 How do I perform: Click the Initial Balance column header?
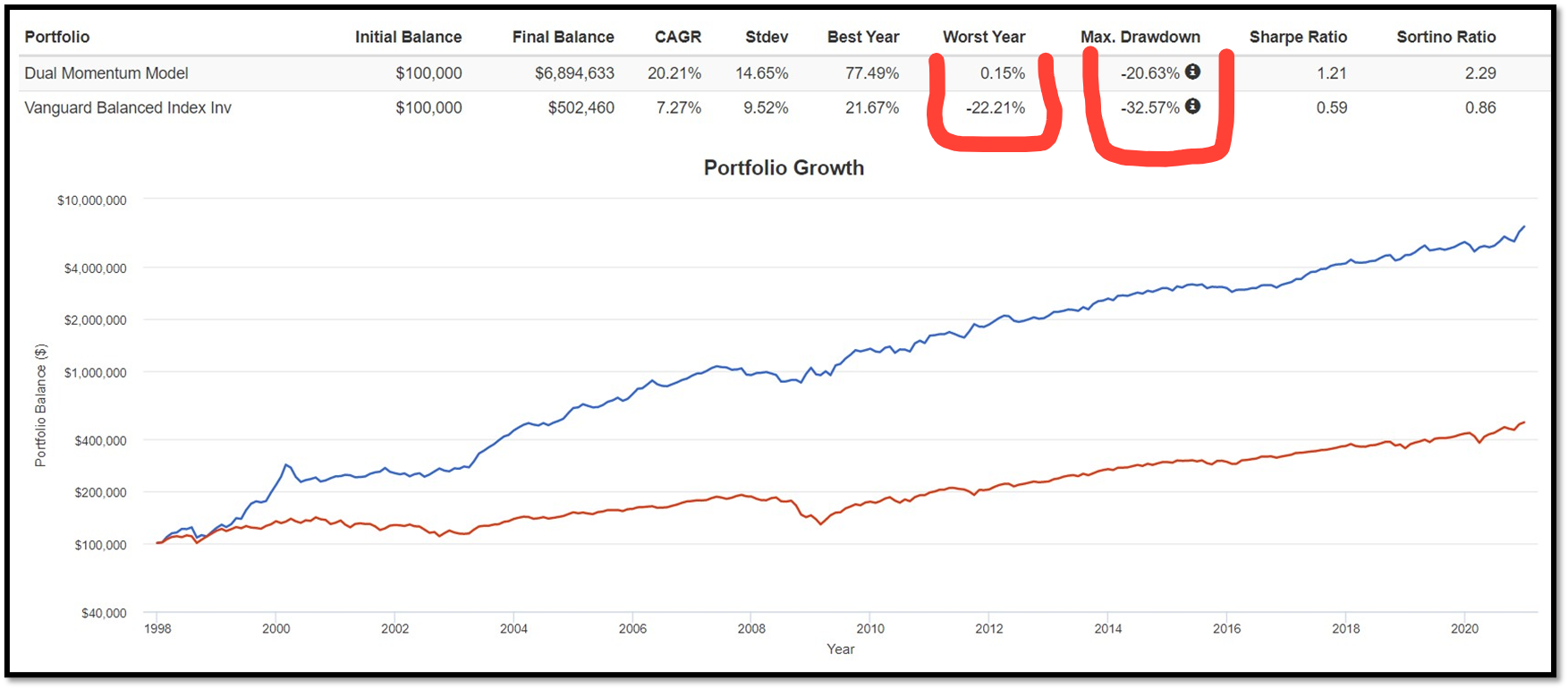pyautogui.click(x=408, y=37)
